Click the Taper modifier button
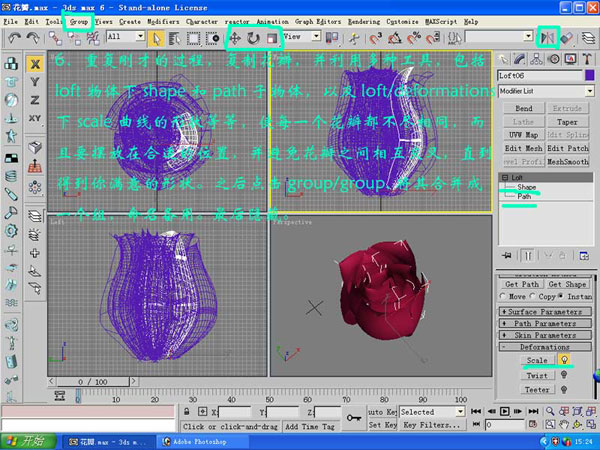 567,122
